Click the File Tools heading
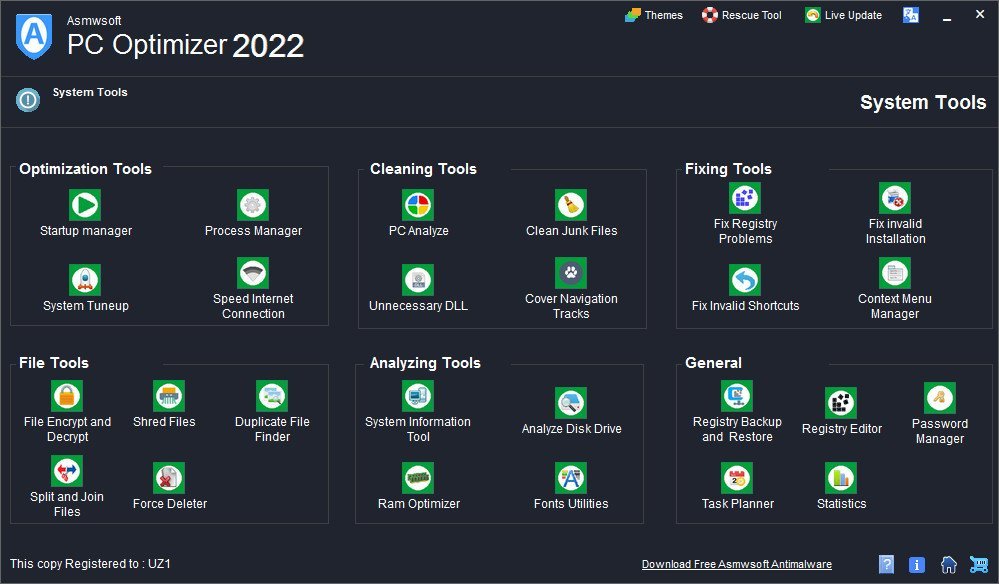999x584 pixels. 54,363
